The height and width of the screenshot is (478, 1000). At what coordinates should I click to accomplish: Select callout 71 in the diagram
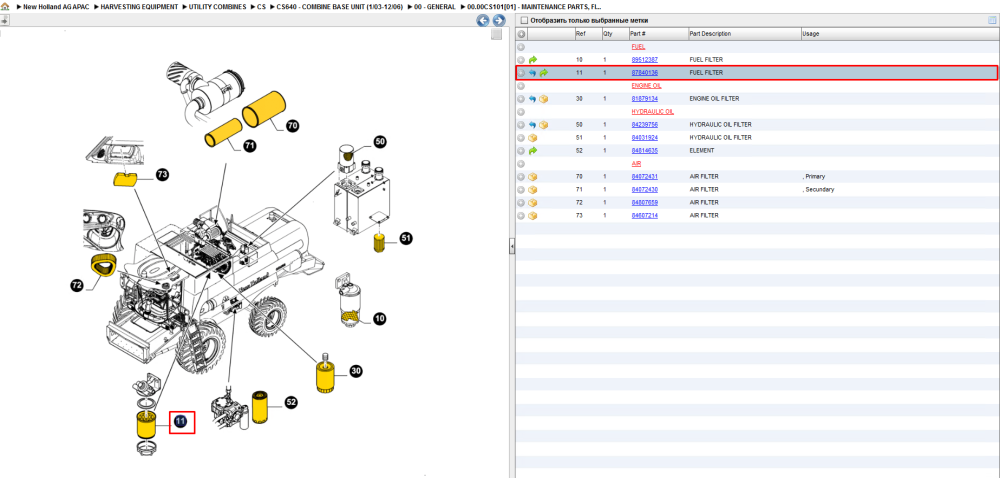(x=249, y=146)
